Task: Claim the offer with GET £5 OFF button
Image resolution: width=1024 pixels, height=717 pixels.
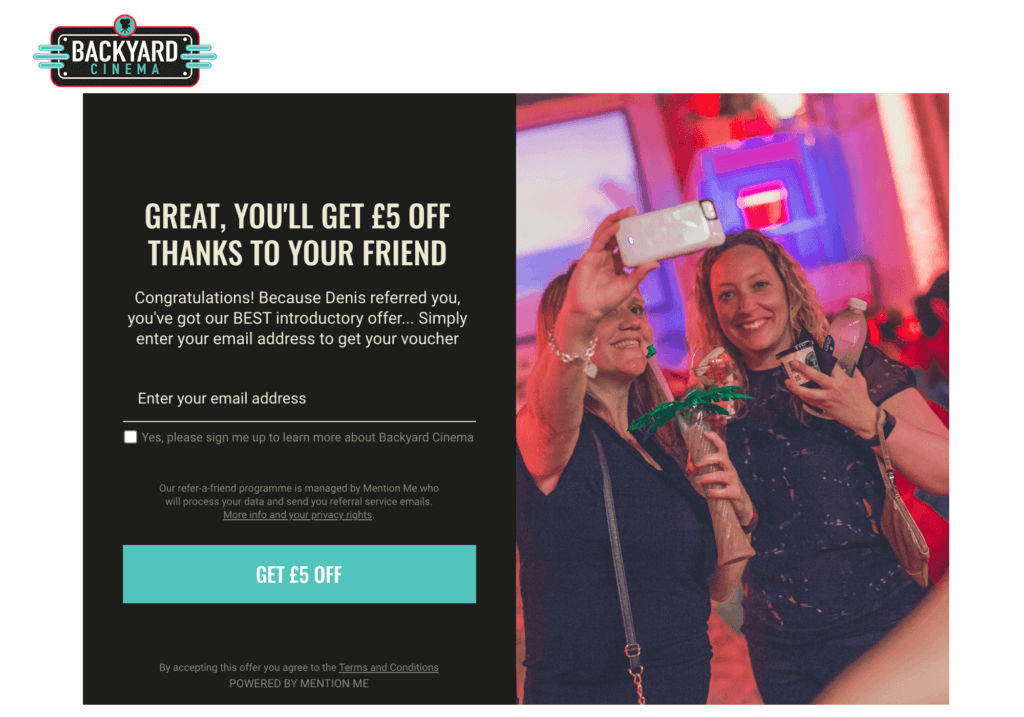Action: [x=299, y=574]
